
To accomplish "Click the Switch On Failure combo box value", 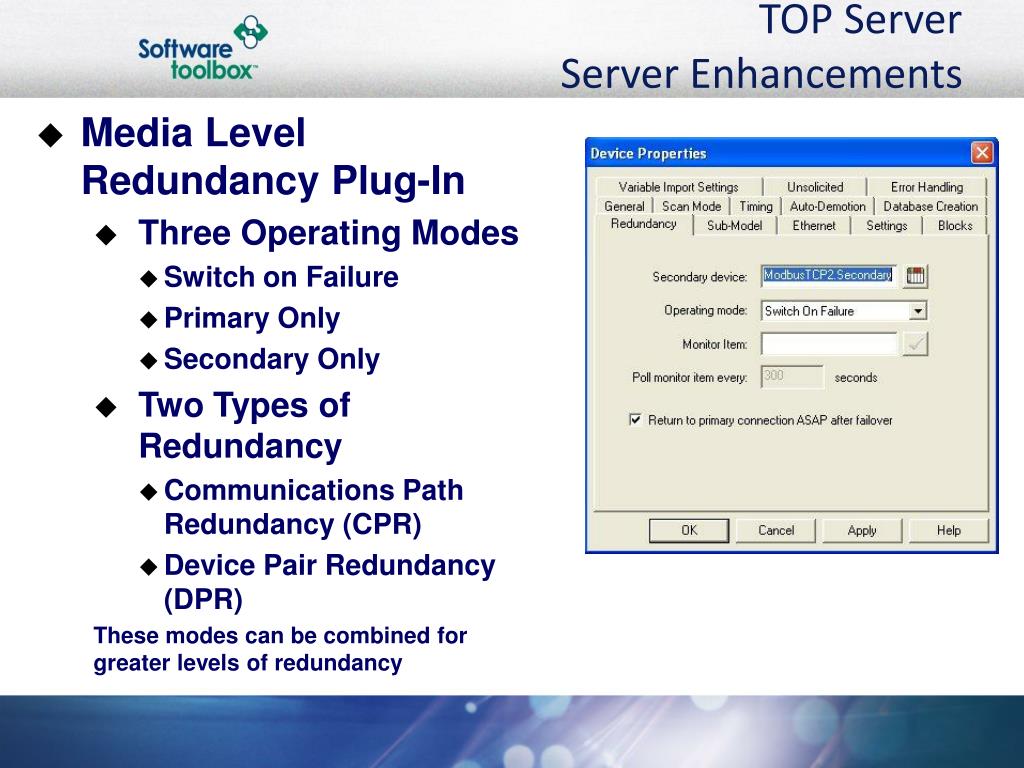I will pyautogui.click(x=835, y=311).
